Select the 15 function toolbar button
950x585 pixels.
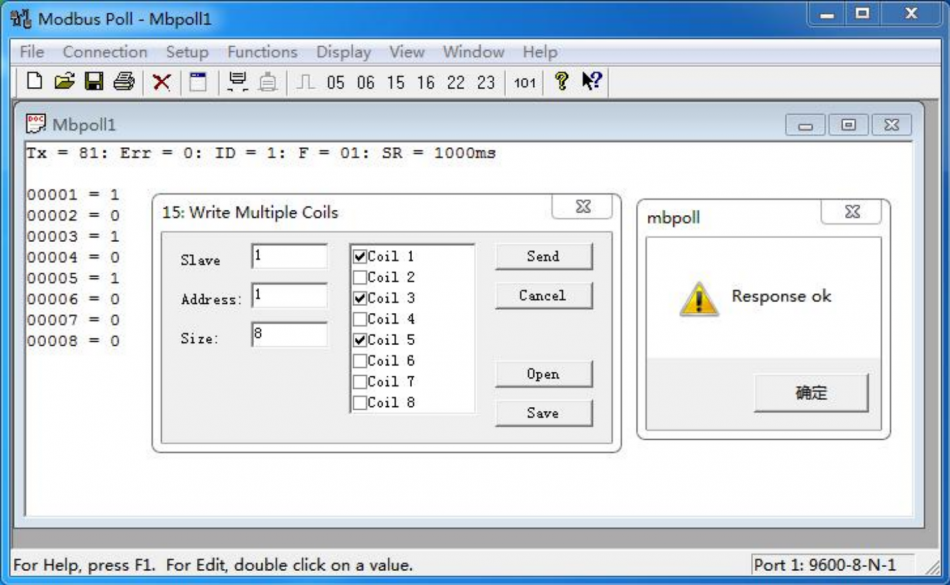[396, 82]
